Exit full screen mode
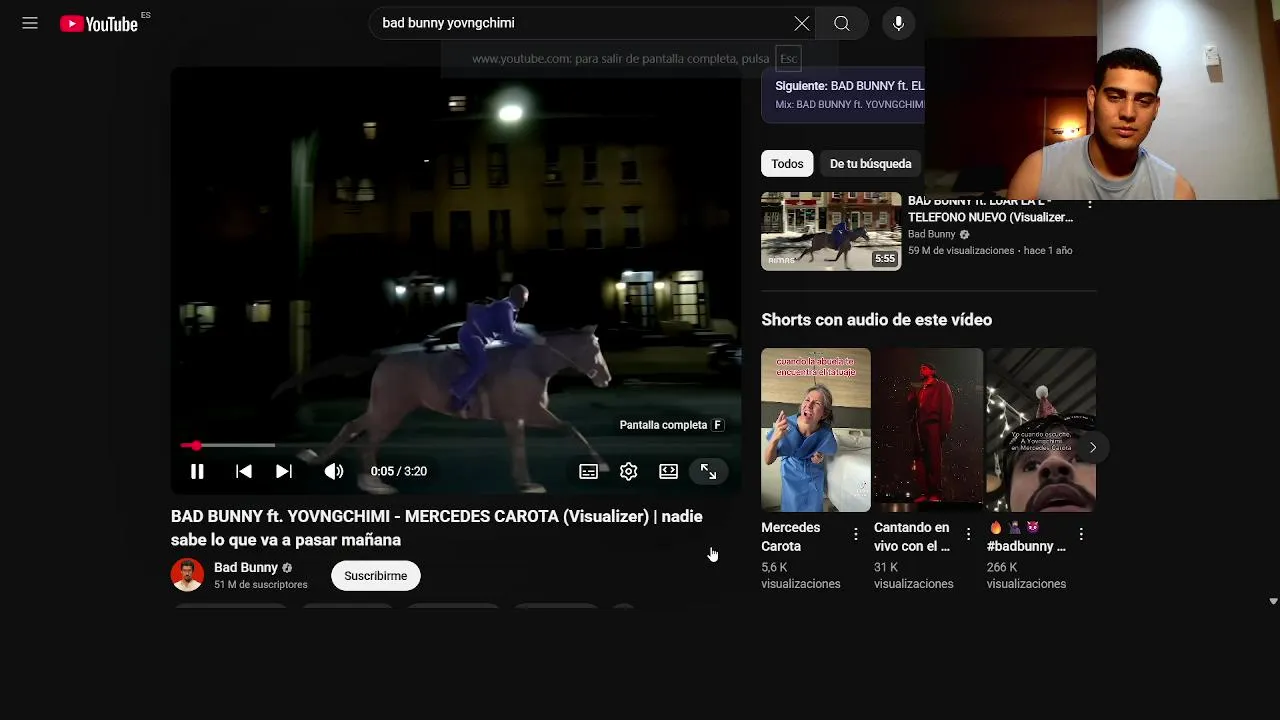Screen dimensions: 1280x720 (x=708, y=471)
